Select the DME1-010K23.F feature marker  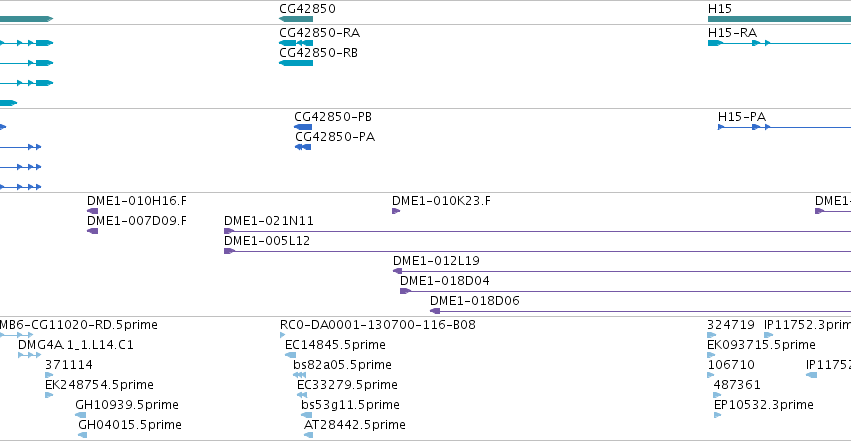pos(396,211)
